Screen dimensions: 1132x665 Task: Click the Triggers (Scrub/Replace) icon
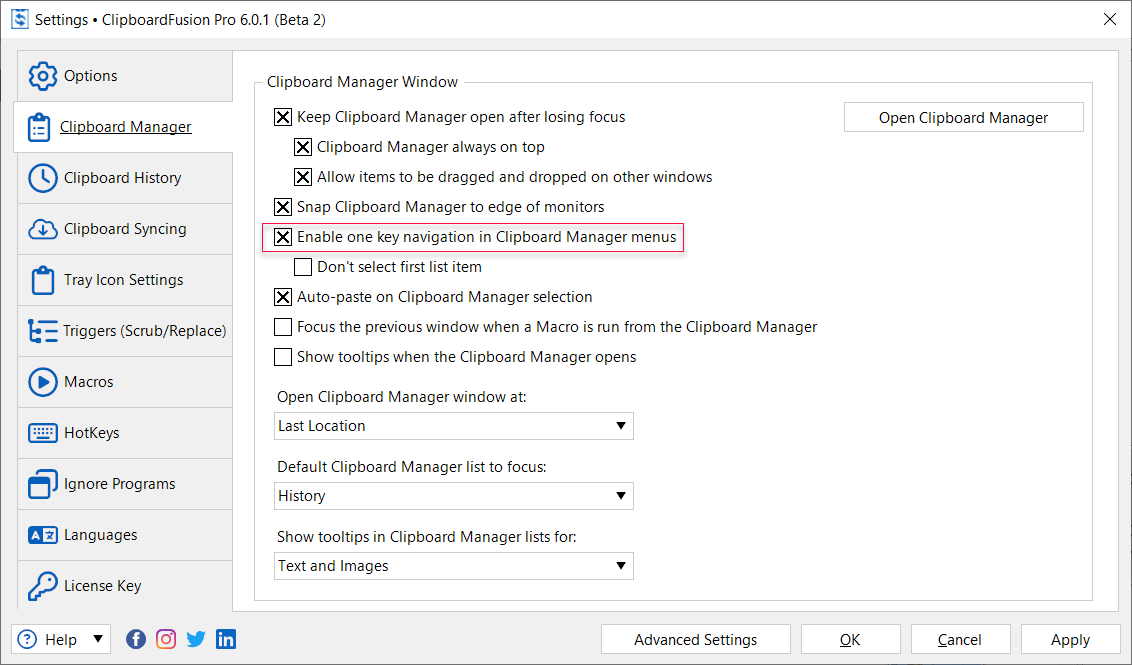click(42, 331)
